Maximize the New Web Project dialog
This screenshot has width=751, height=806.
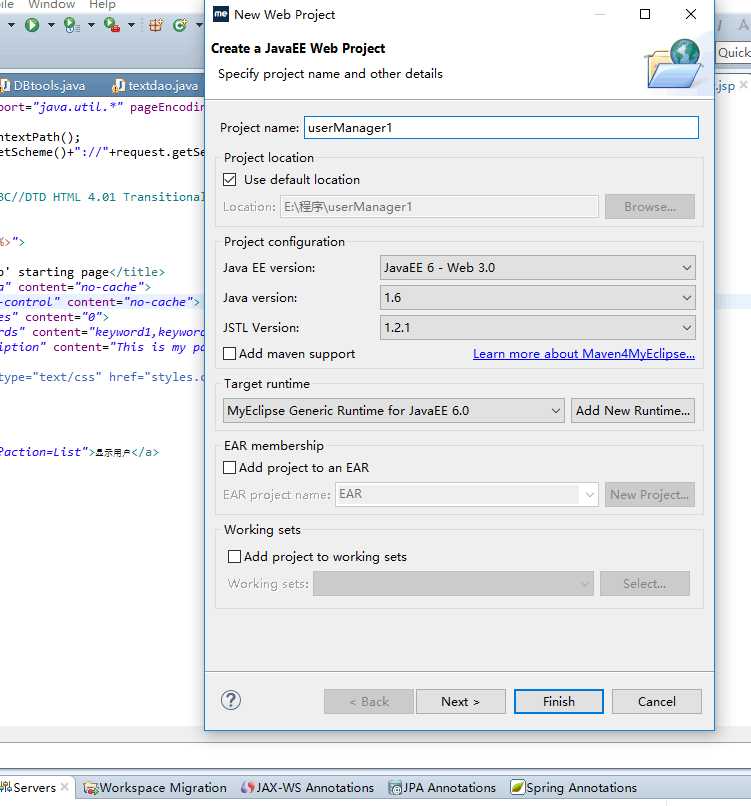645,14
